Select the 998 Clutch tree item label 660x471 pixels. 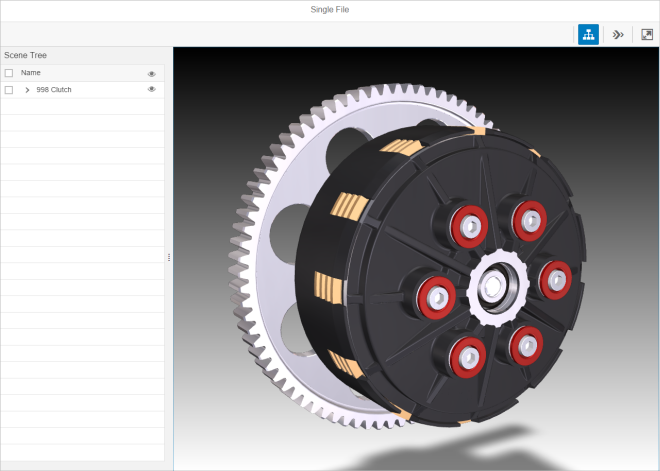pos(54,90)
